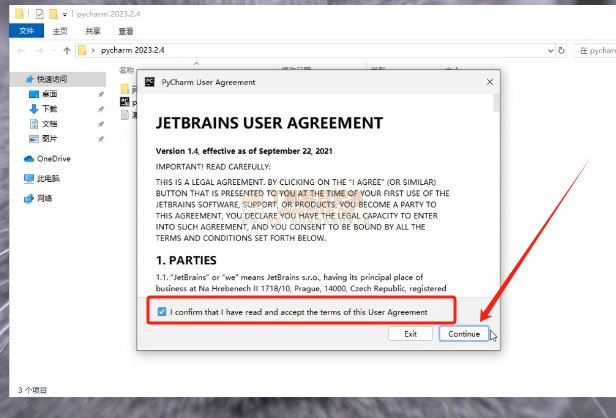
Task: Click the pin icon next to 桌面
Action: click(101, 94)
